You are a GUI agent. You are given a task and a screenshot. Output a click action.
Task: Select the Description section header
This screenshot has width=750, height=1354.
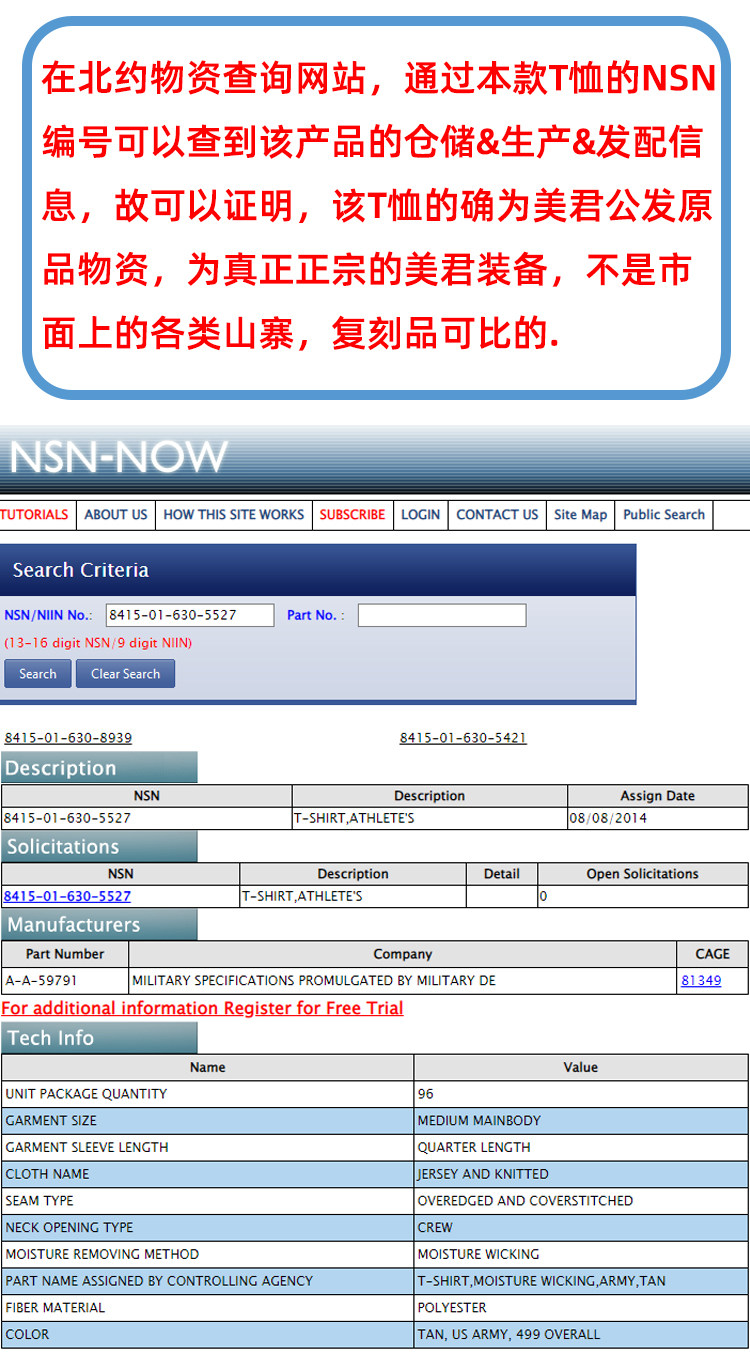99,768
